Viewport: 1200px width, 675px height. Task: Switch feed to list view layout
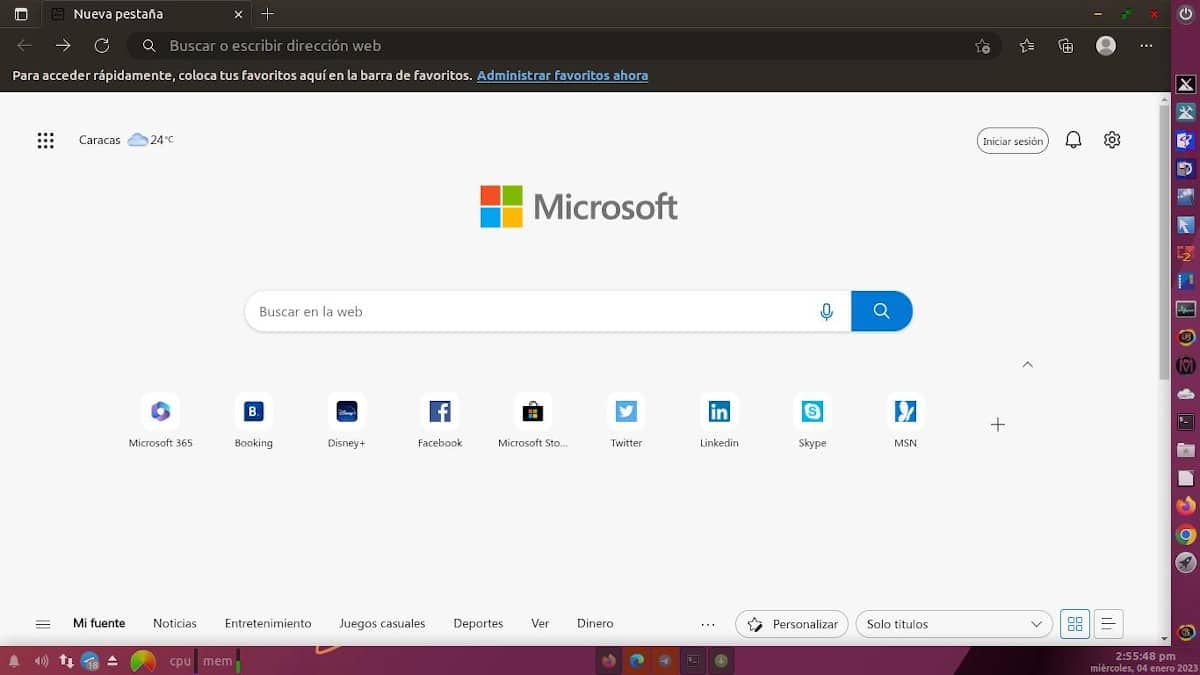(1108, 624)
